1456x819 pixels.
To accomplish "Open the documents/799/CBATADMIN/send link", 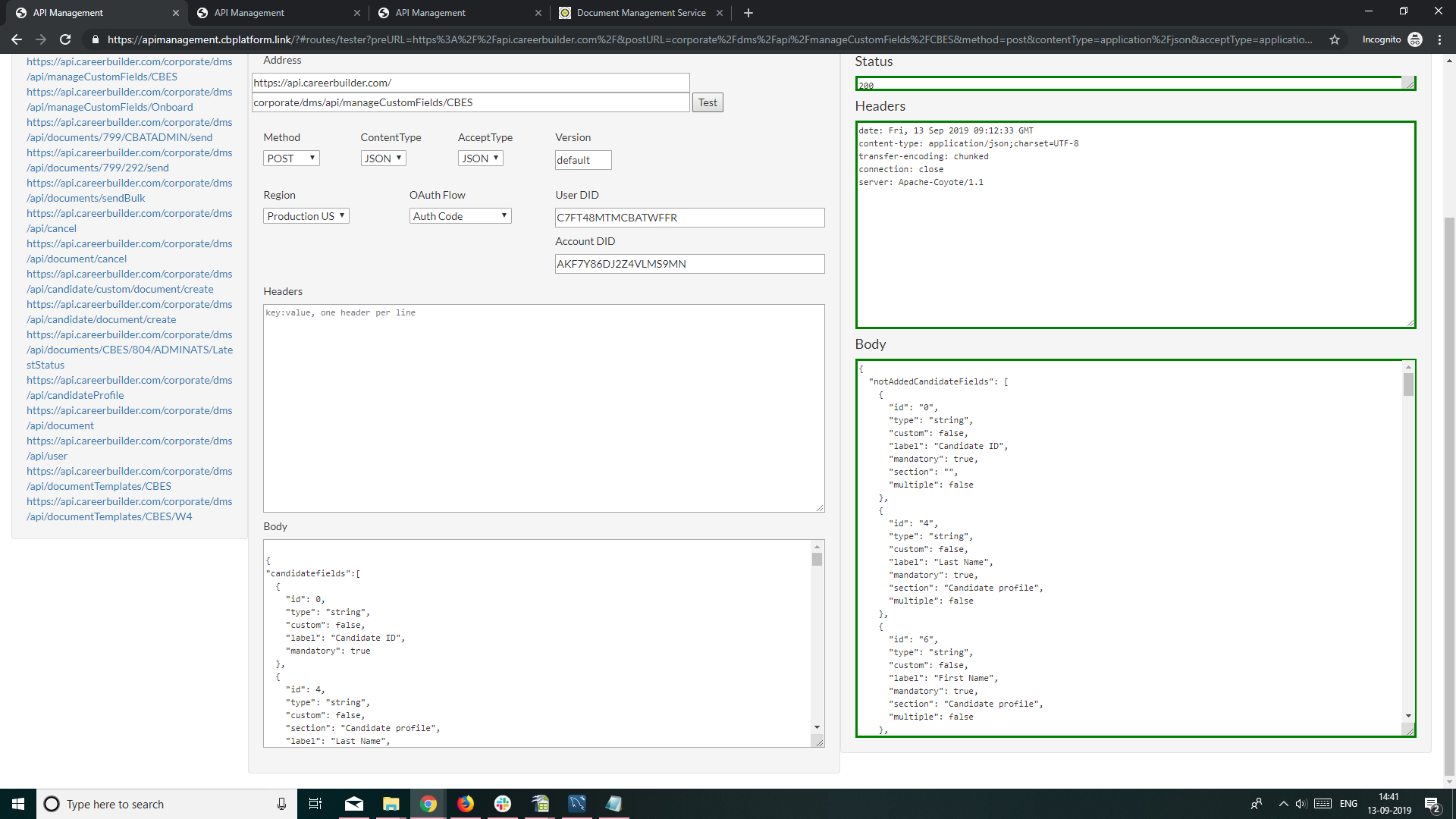I will (130, 130).
